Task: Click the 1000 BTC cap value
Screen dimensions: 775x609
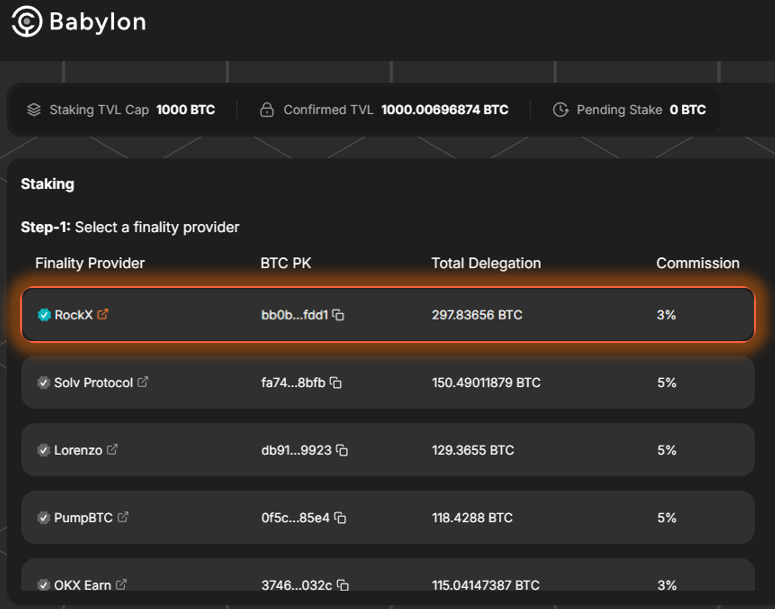Action: tap(186, 110)
